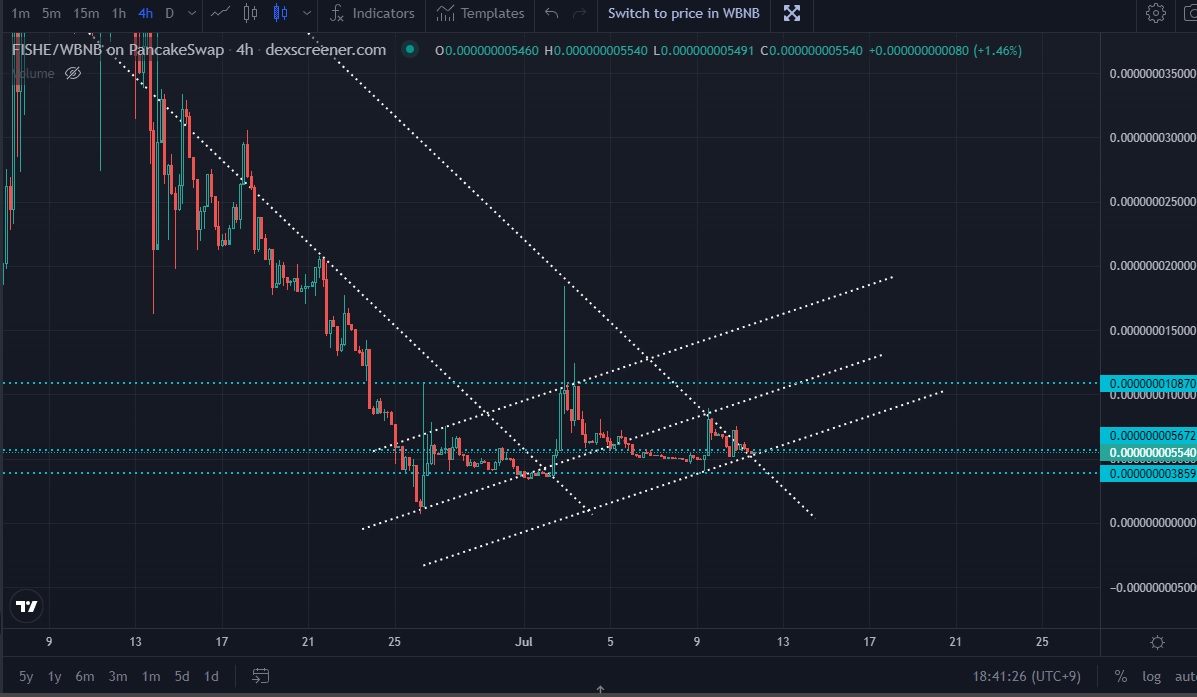Select the hollow candles chart style icon
This screenshot has width=1197, height=697.
click(250, 13)
